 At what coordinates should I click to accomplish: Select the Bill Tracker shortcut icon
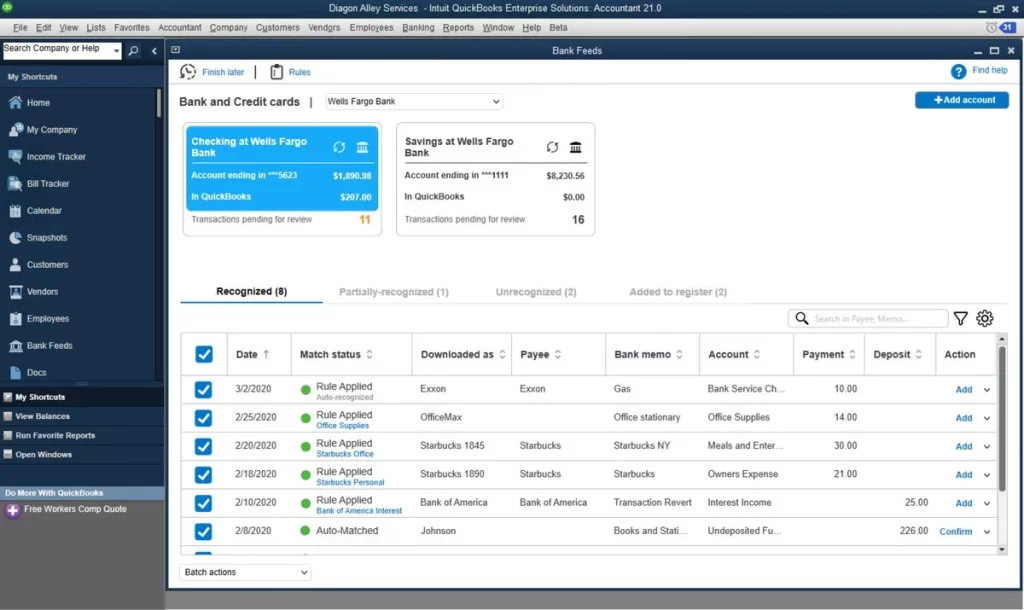click(x=14, y=183)
